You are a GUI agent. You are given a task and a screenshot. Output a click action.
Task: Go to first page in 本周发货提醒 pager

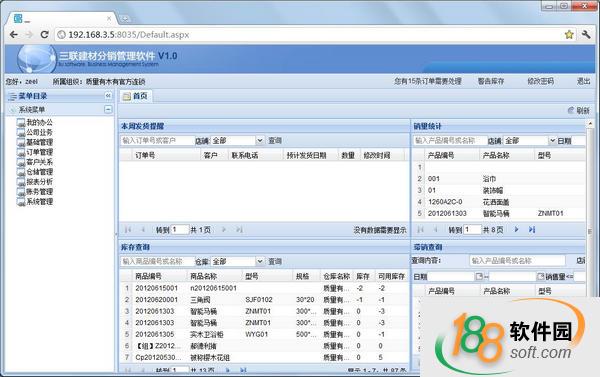click(128, 230)
